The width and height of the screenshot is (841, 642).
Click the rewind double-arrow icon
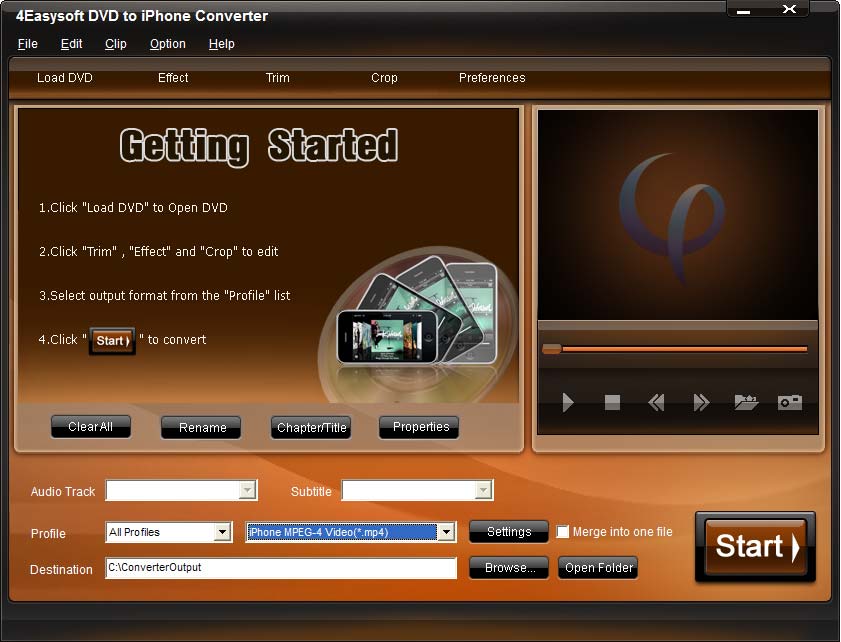click(656, 402)
